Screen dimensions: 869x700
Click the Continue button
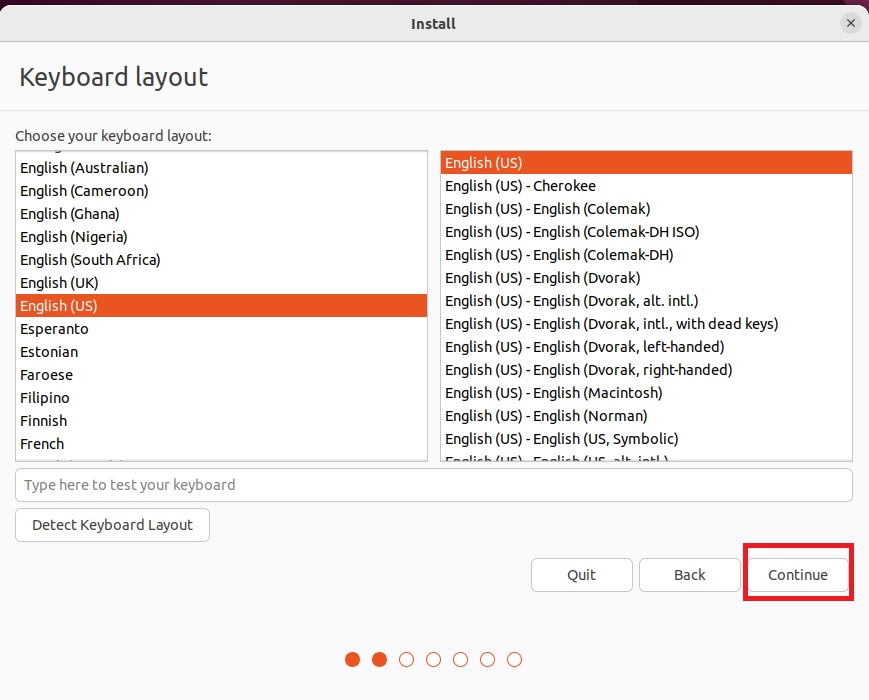point(797,575)
